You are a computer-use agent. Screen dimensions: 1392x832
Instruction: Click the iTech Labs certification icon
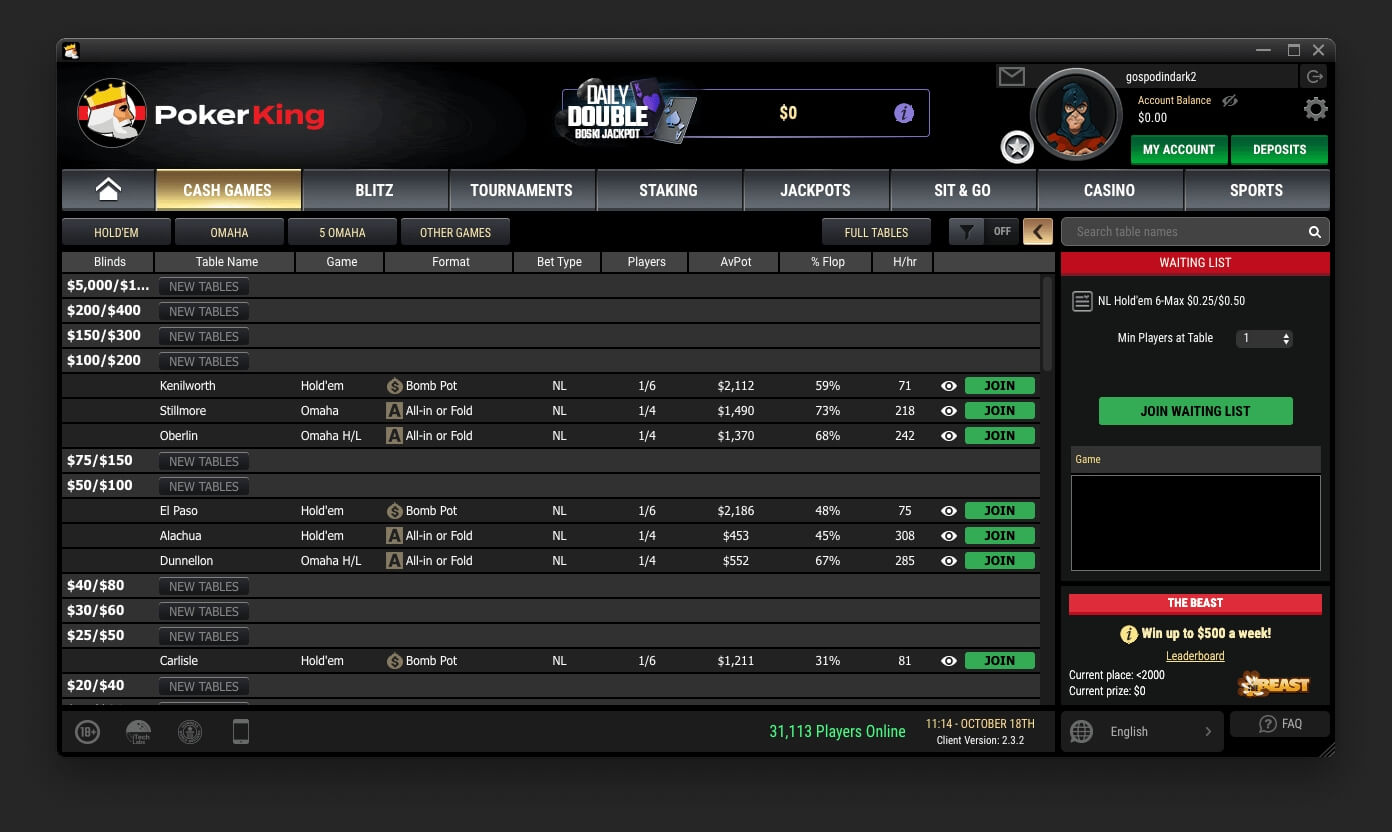139,733
